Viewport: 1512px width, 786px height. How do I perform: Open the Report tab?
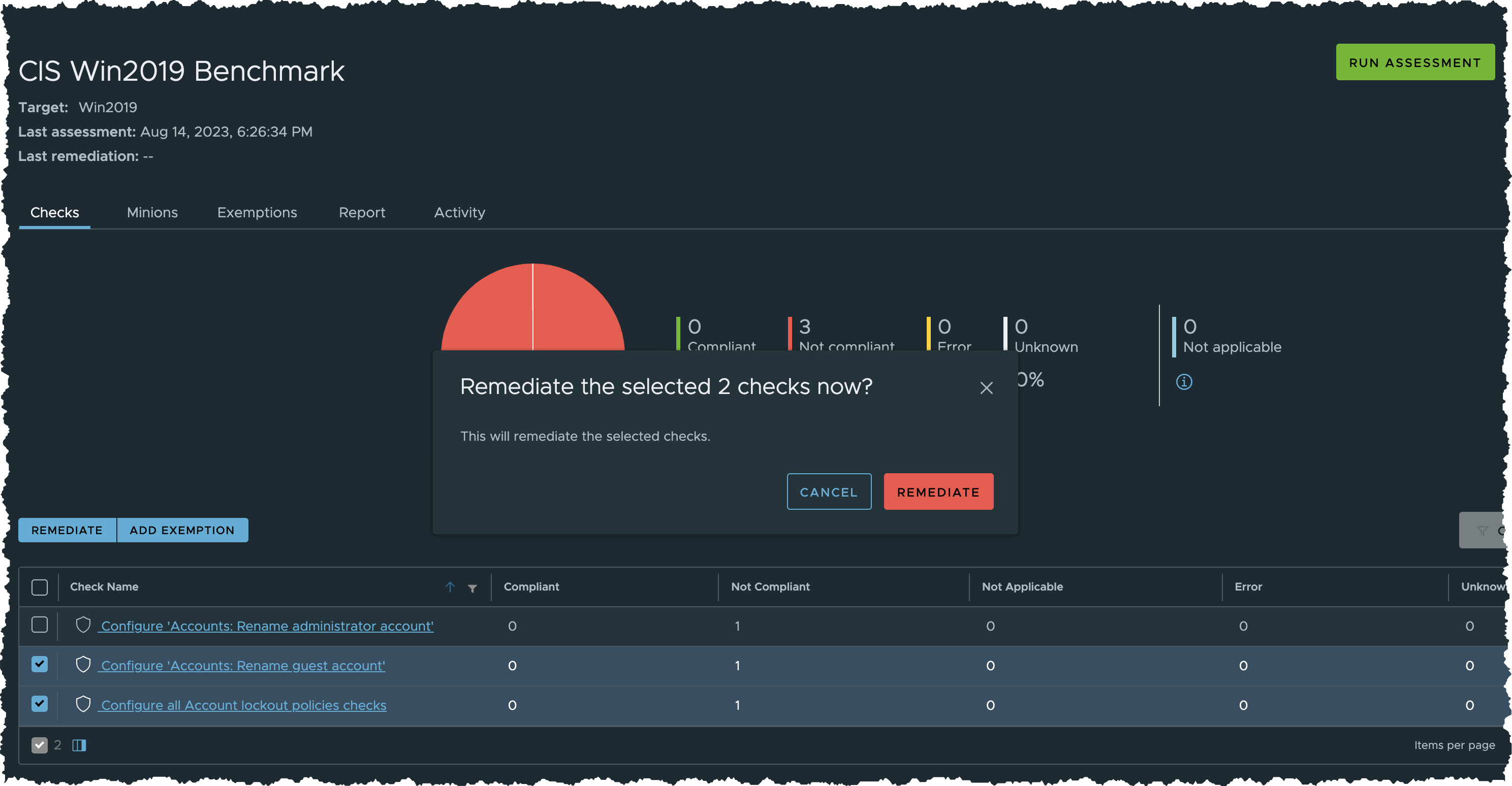362,212
